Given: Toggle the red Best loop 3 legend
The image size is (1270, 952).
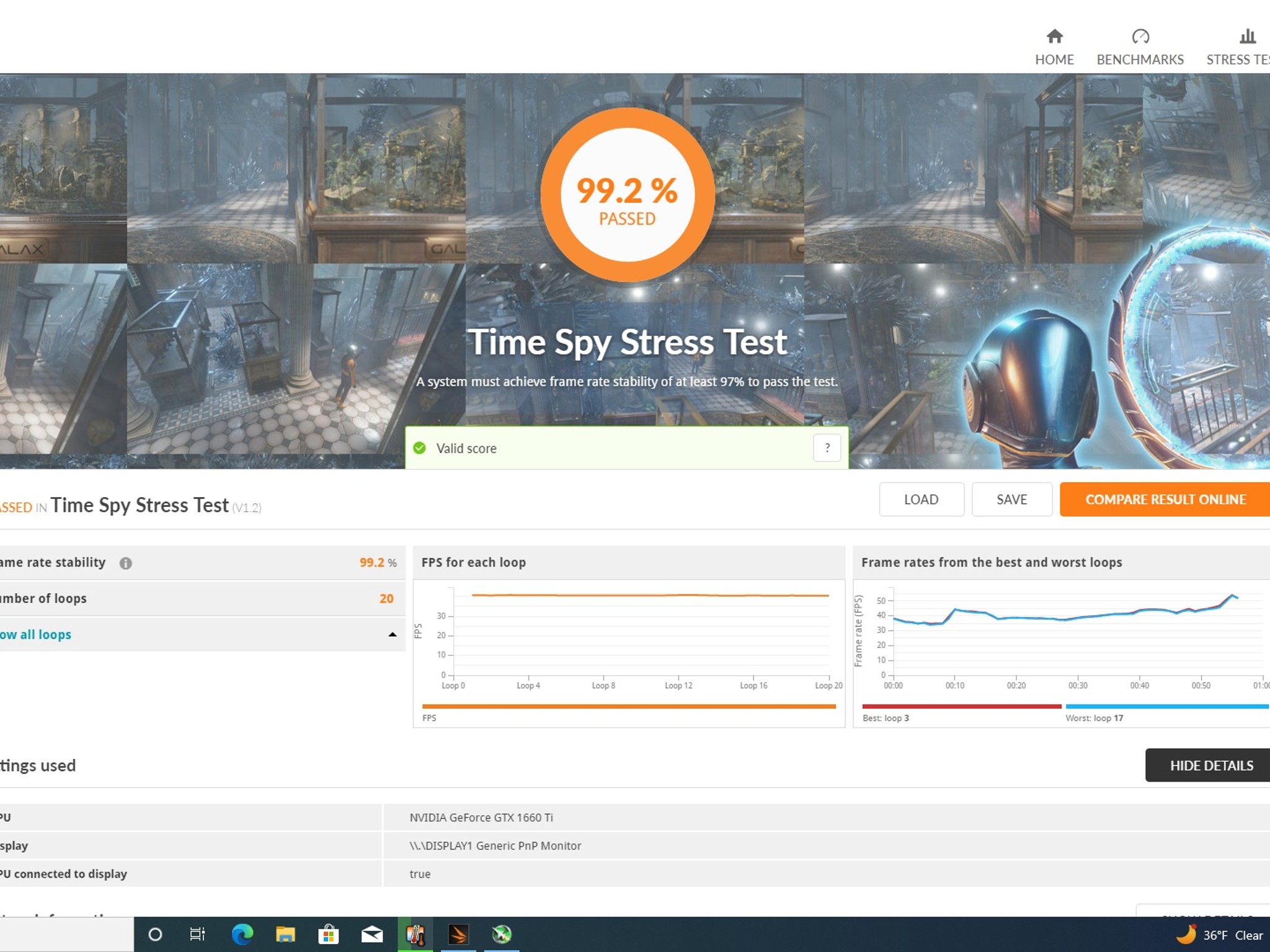Looking at the screenshot, I should (961, 707).
